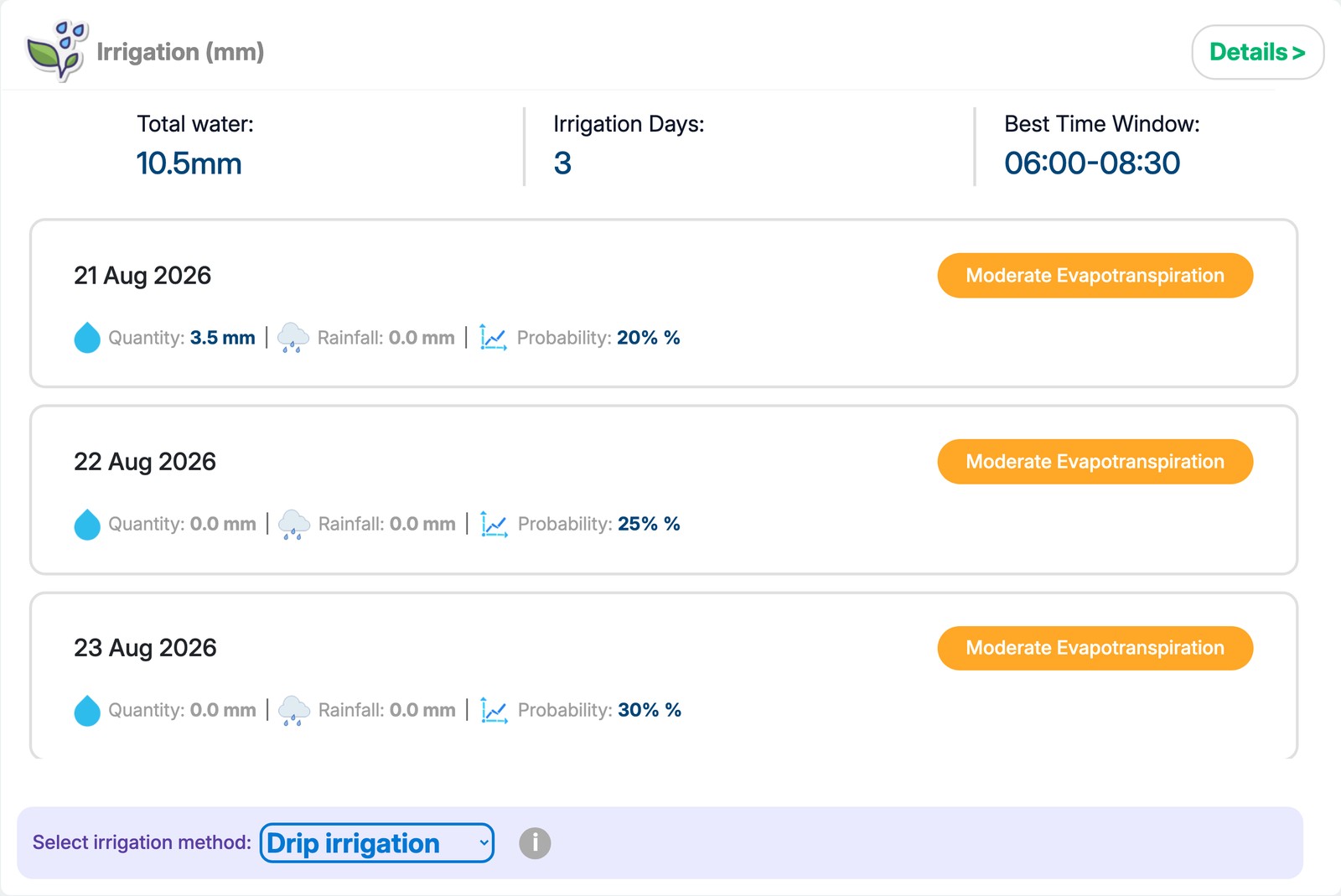Click Moderate Evapotranspiration badge for 22 Aug
The image size is (1341, 896).
tap(1095, 462)
